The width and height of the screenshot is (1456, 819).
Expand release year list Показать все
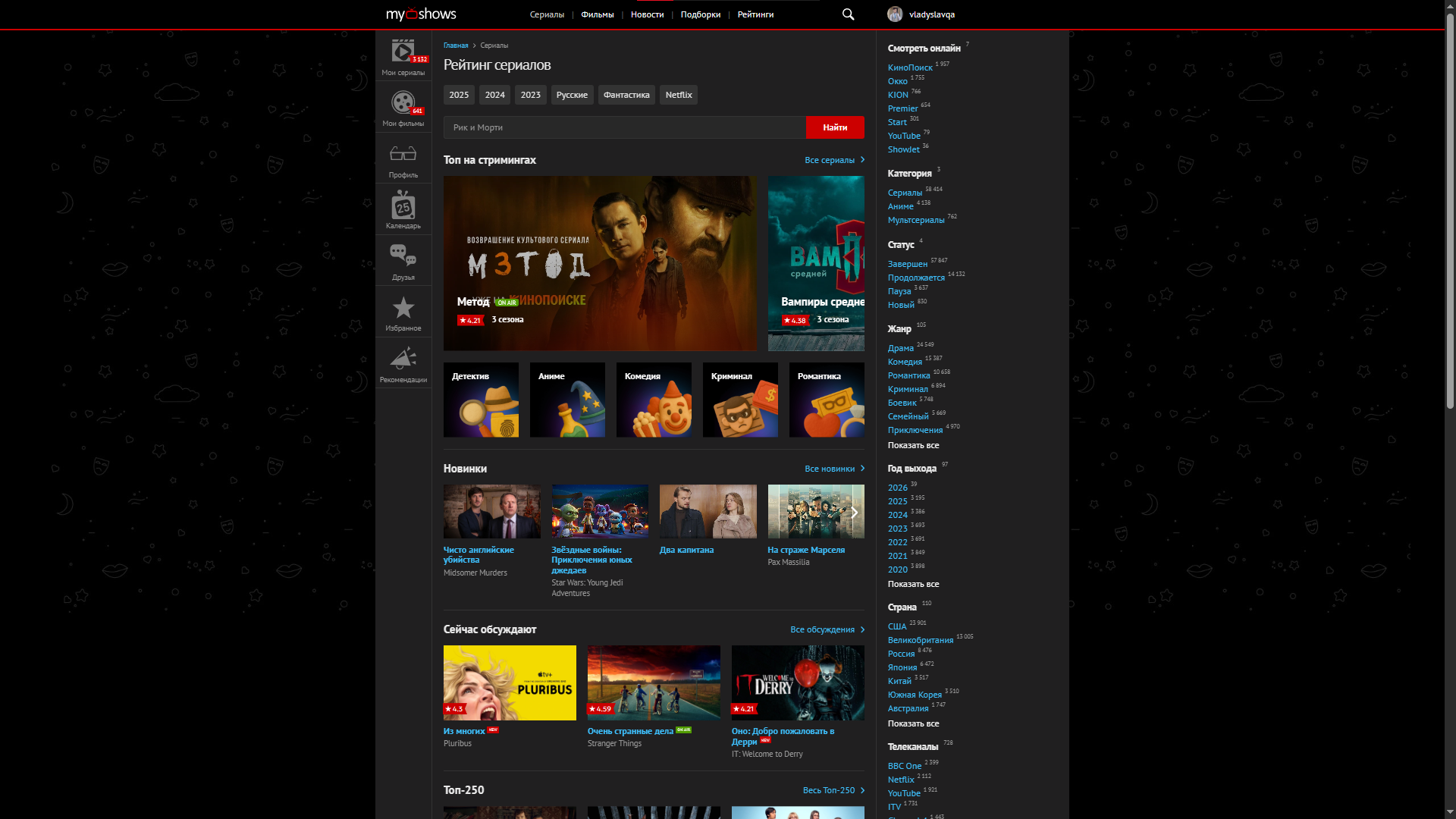coord(913,584)
